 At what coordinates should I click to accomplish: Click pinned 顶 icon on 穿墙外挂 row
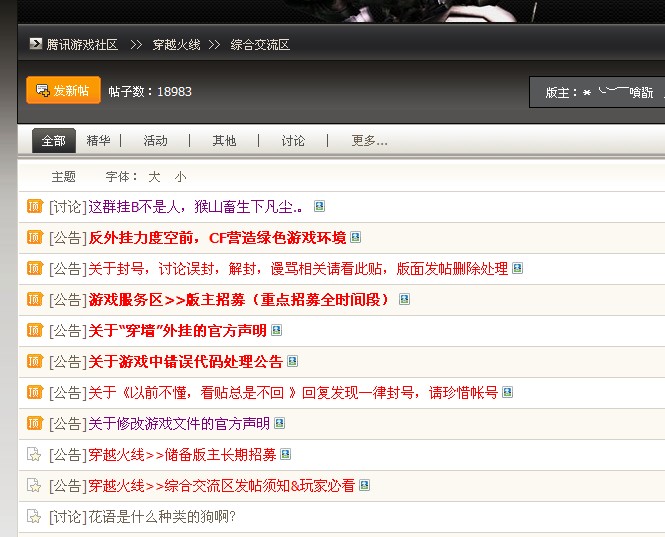(35, 330)
